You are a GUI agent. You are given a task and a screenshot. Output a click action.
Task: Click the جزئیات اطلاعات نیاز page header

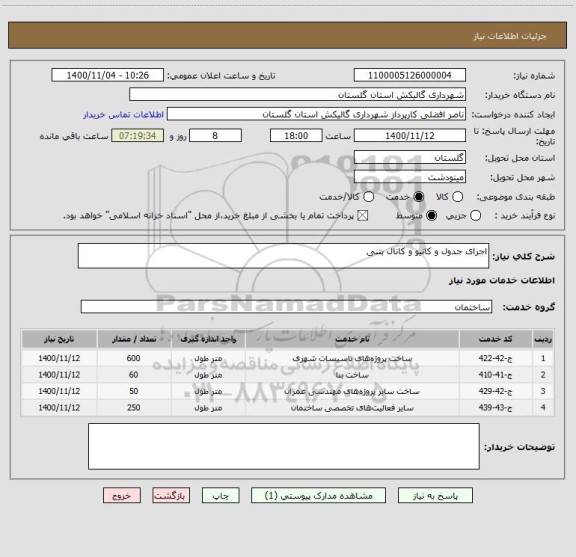point(510,36)
